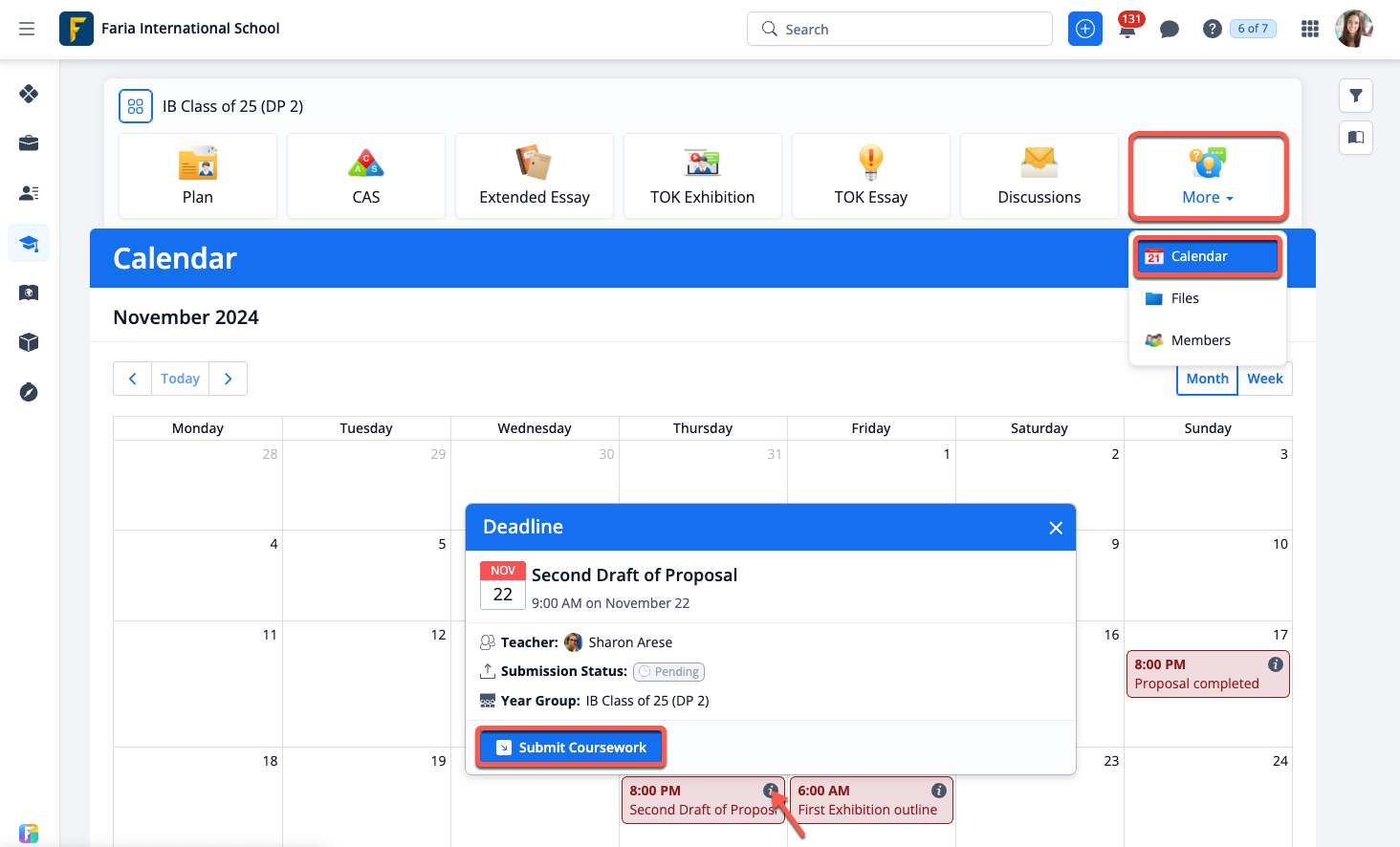
Task: Go to next month using right chevron
Action: point(228,379)
